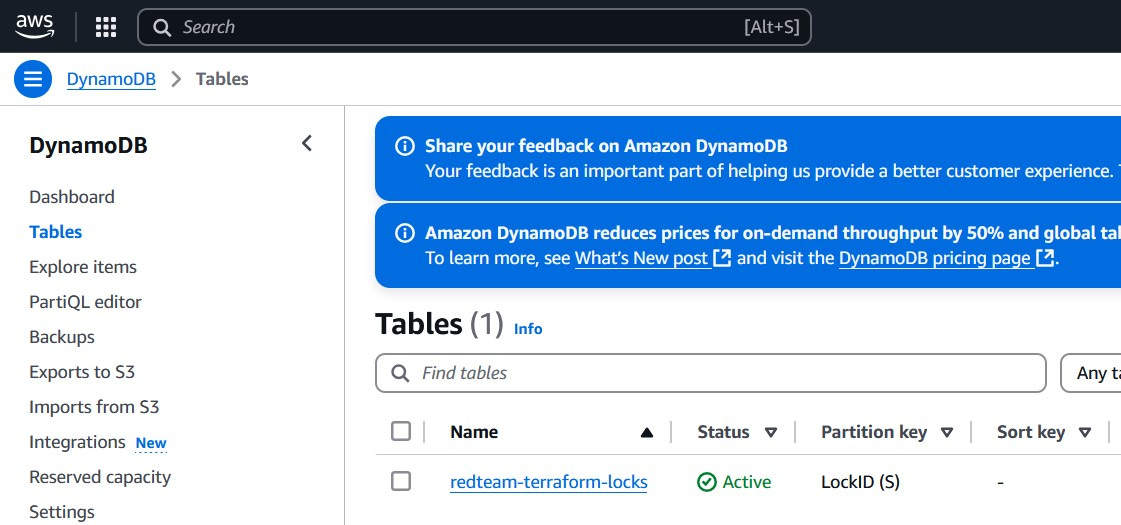Screen dimensions: 1121x525
Task: Open the DynamoDB pricing page link
Action: [x=934, y=257]
